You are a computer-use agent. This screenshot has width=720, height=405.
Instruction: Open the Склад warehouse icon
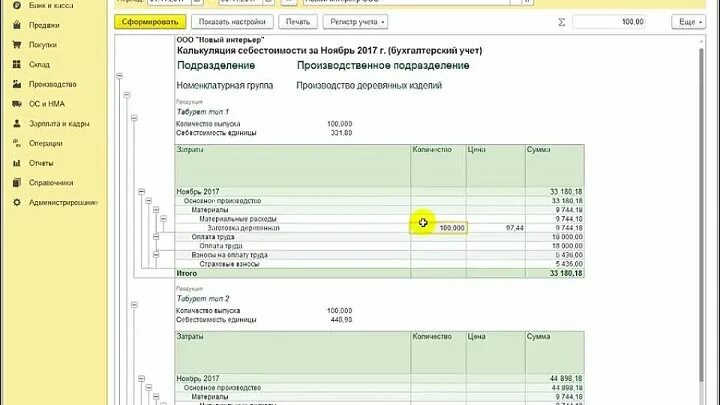(x=17, y=64)
